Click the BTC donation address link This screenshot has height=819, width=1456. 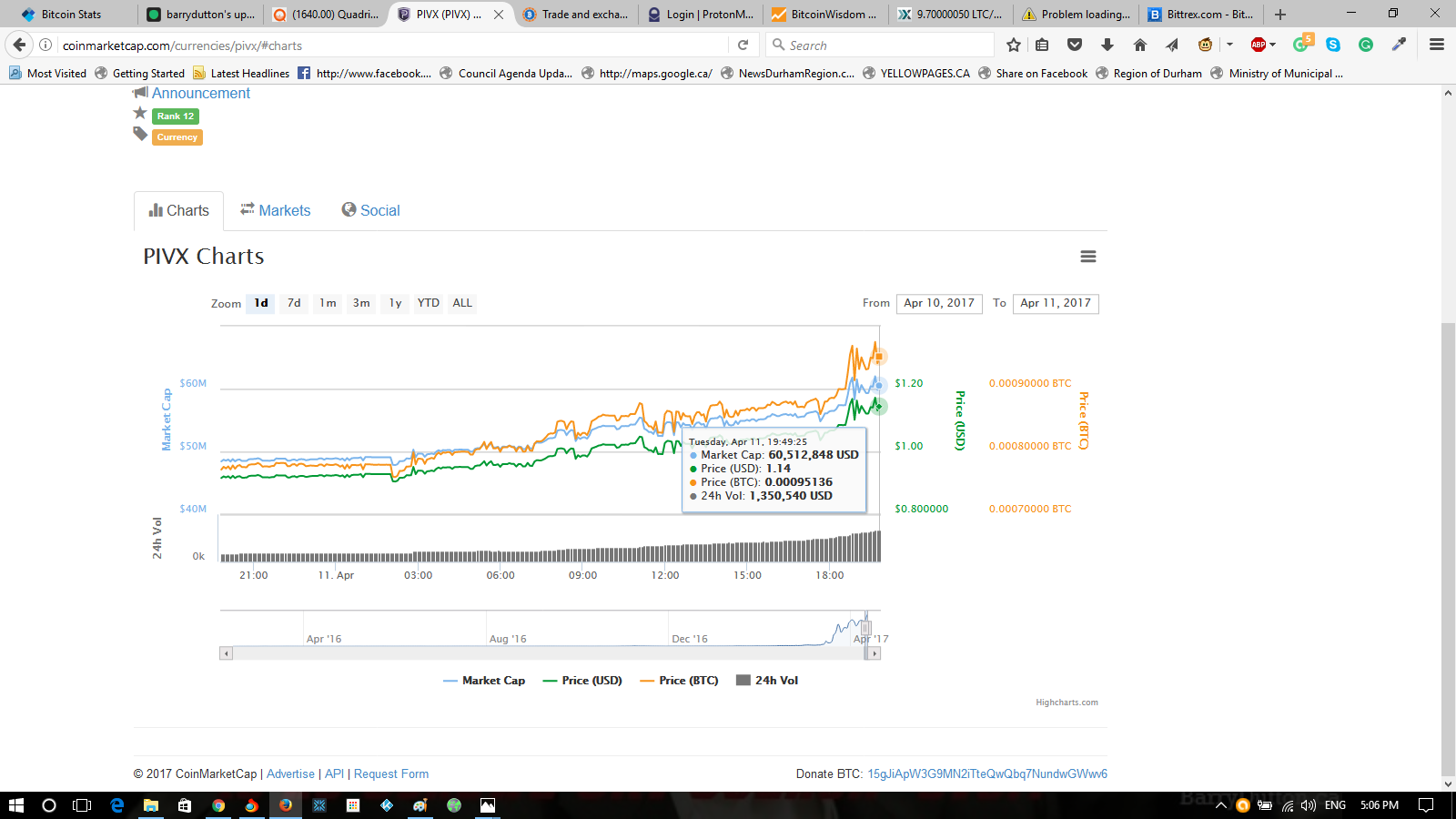tap(987, 774)
